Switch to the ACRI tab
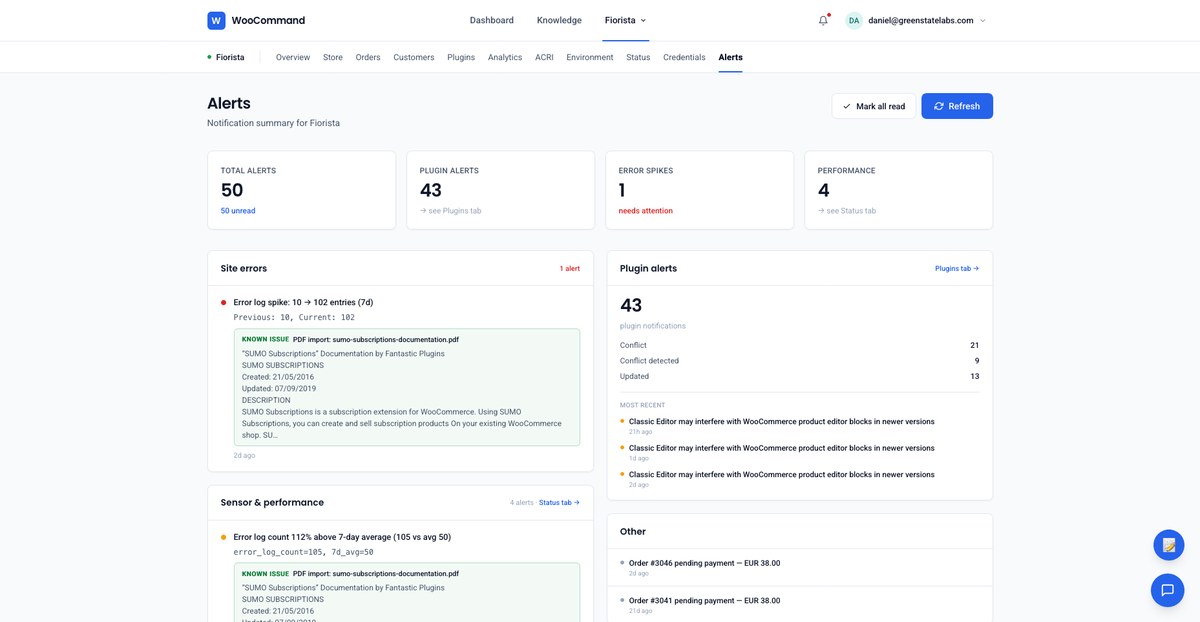 click(x=544, y=57)
